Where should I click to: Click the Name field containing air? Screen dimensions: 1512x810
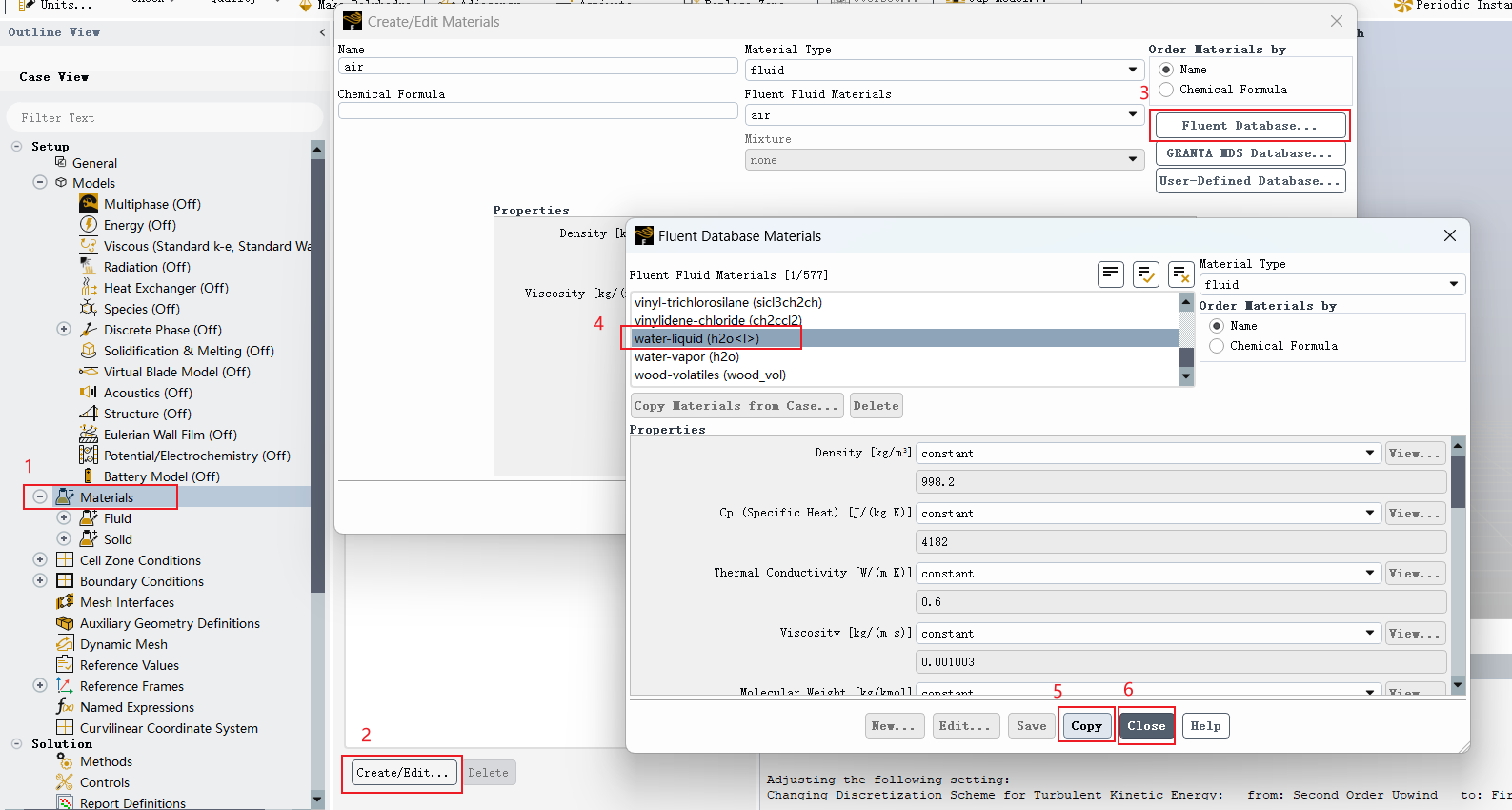(x=537, y=67)
